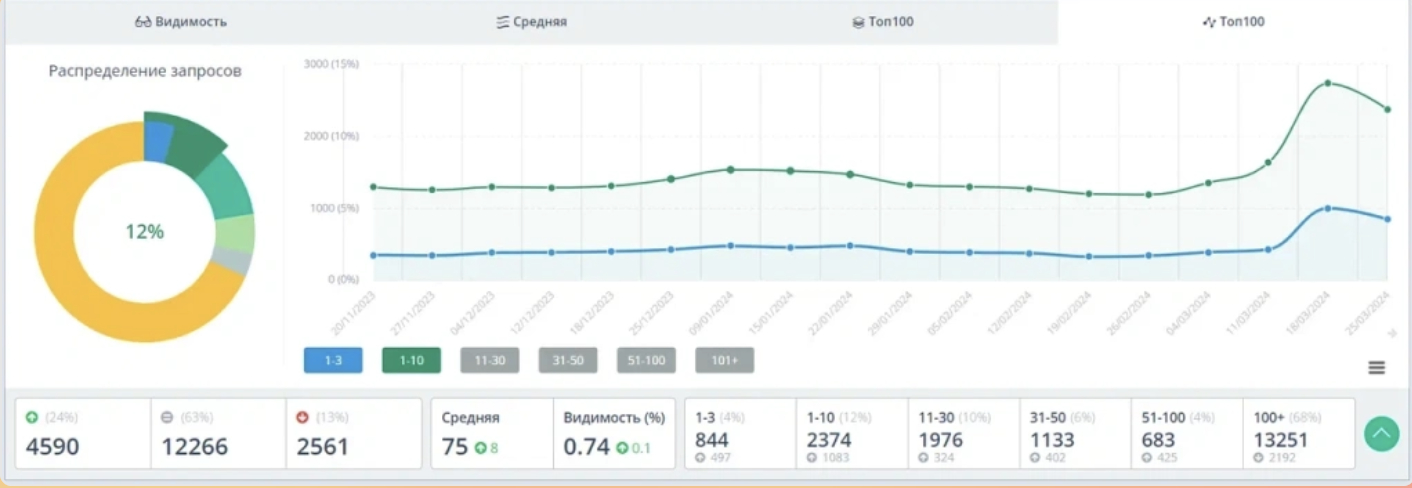Screen dimensions: 1412x488
Task: Enable the 101+ series legend button
Action: click(724, 360)
